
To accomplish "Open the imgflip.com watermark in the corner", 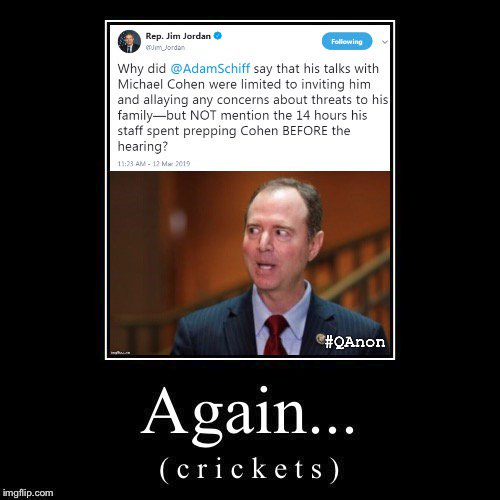I will click(x=28, y=493).
